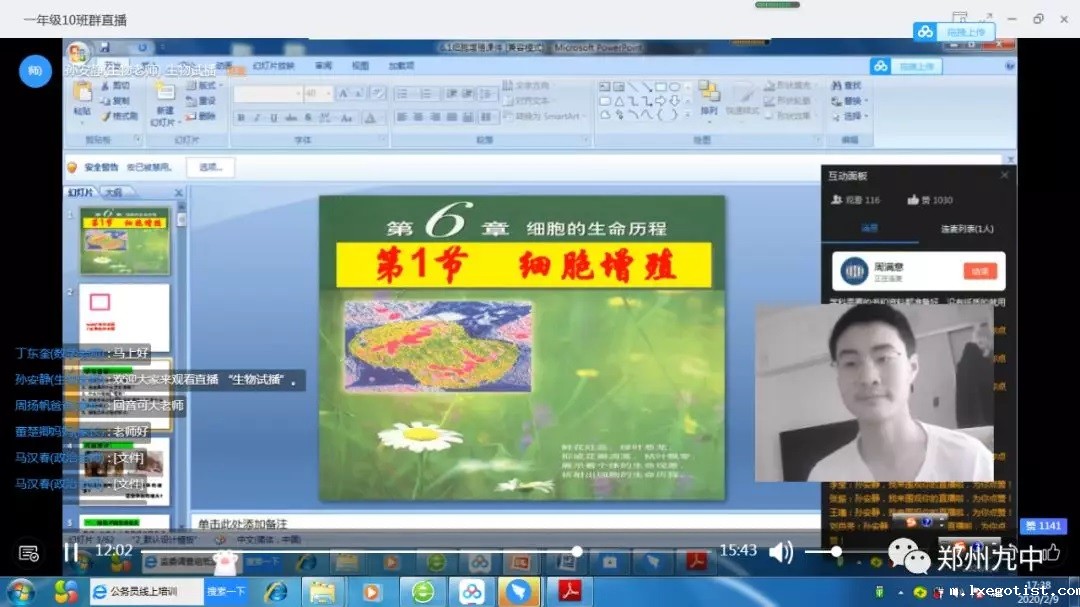Click the Office round button
Image resolution: width=1080 pixels, height=607 pixels.
tap(77, 52)
